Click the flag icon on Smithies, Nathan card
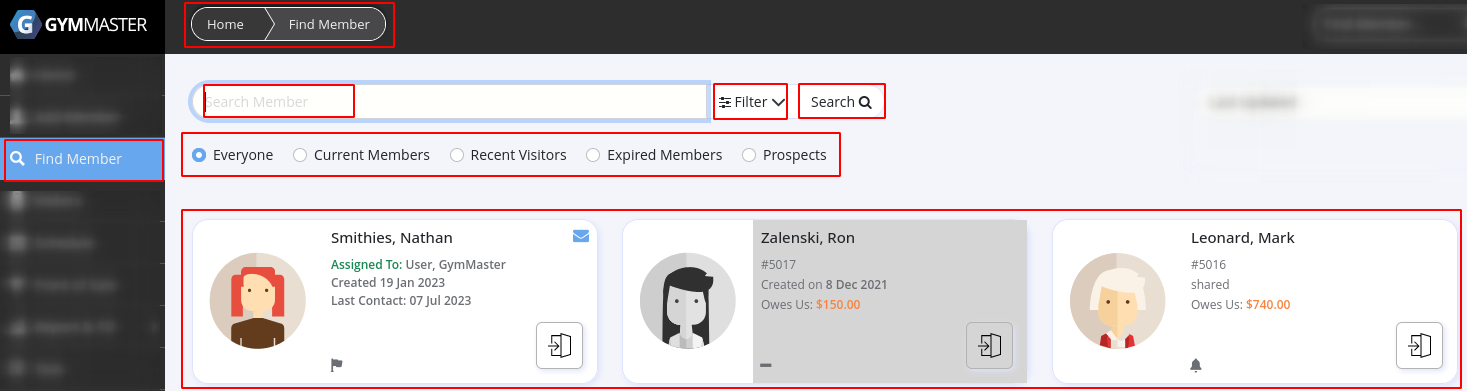Image resolution: width=1467 pixels, height=391 pixels. tap(337, 365)
